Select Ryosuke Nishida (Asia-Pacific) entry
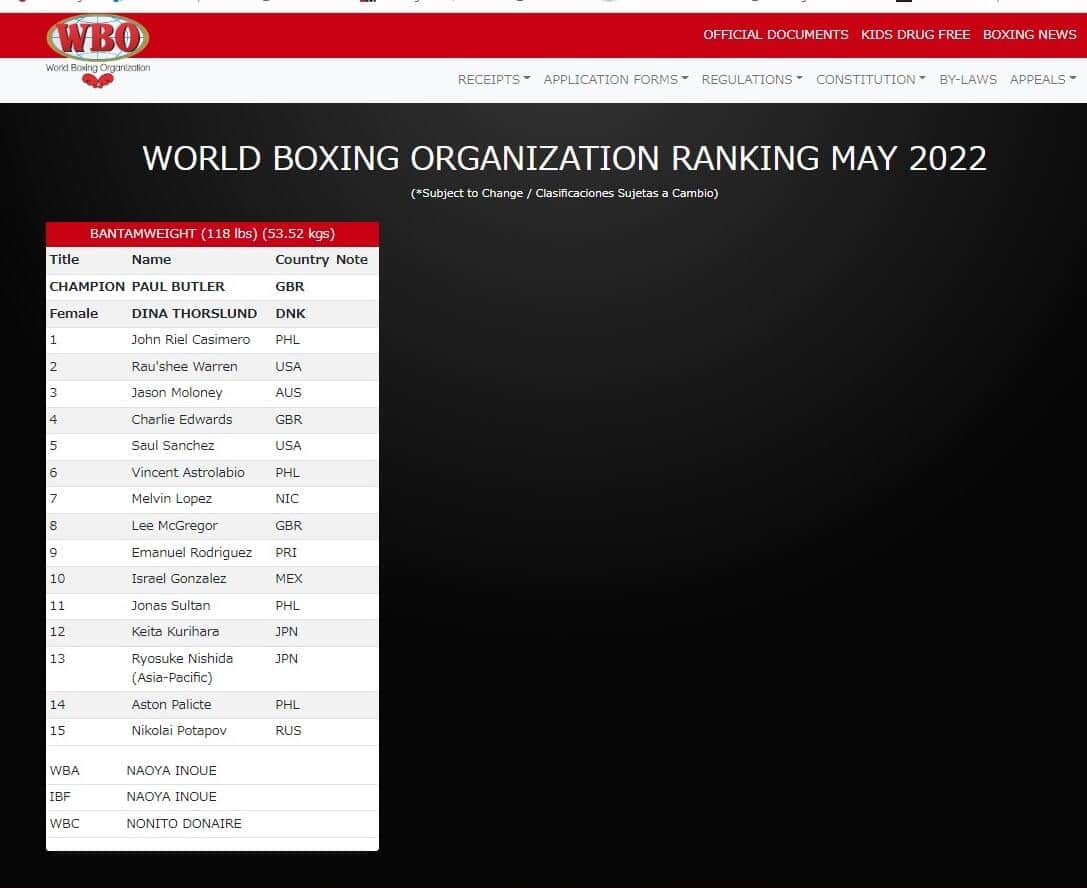Screen dimensions: 1087x888 [x=182, y=668]
